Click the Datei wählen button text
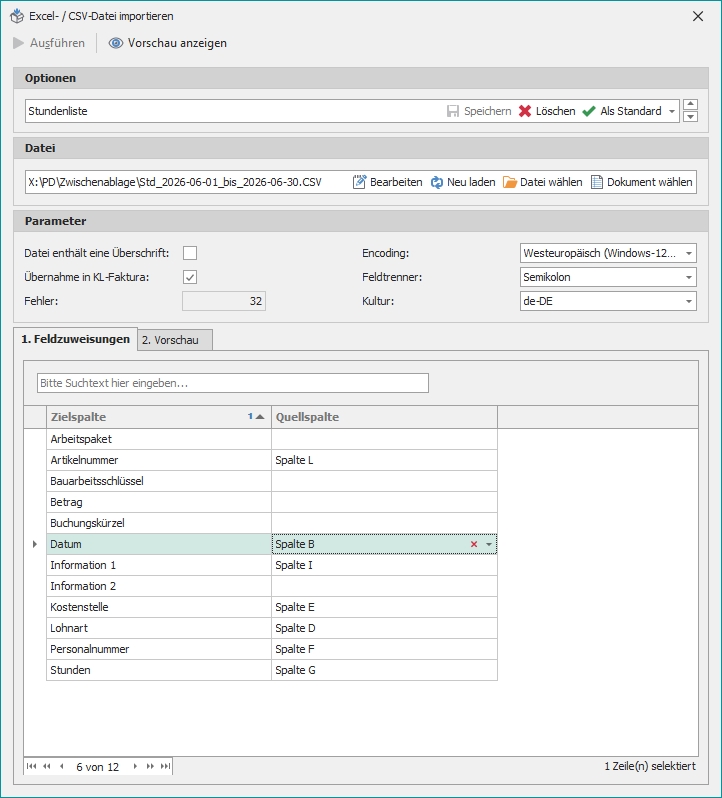 pos(551,182)
